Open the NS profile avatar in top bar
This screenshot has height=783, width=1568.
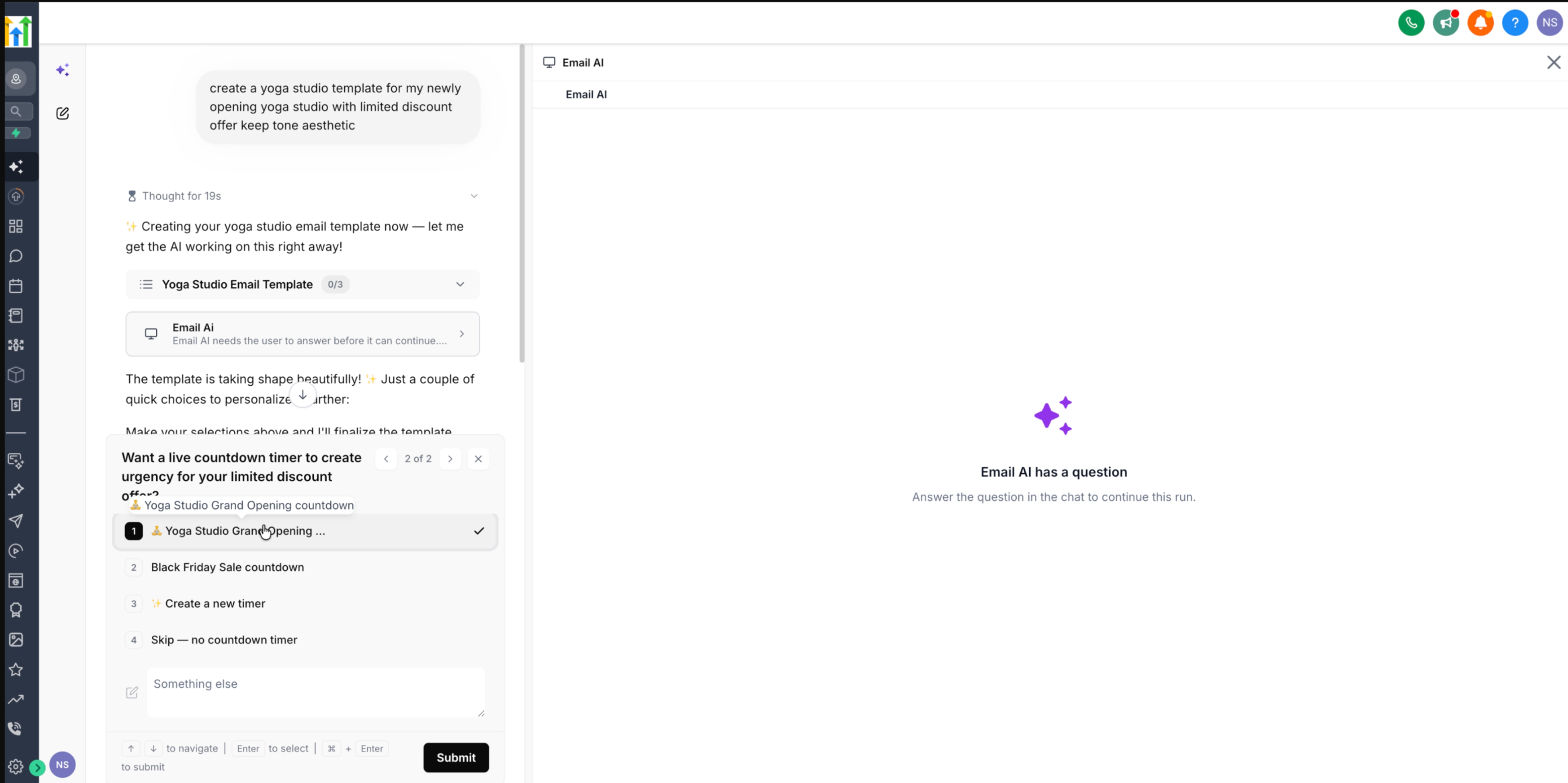1550,23
